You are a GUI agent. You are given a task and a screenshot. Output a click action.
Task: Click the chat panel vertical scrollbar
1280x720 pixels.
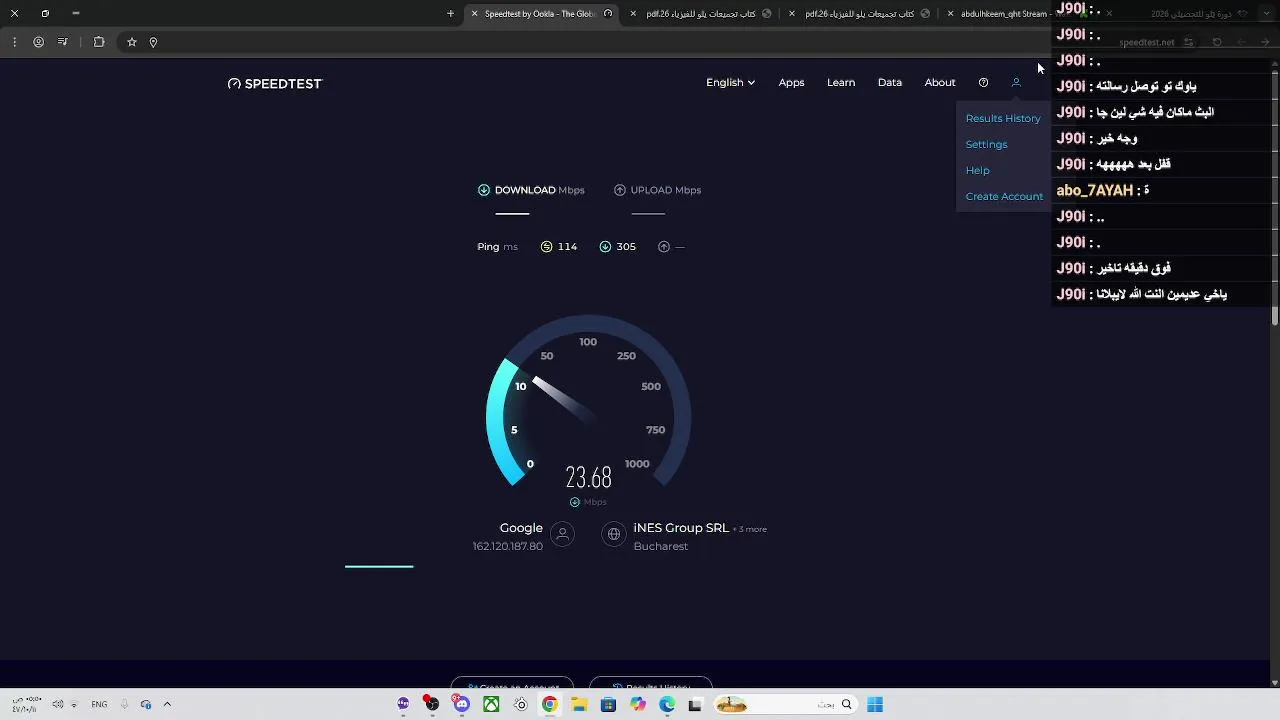(x=1275, y=200)
